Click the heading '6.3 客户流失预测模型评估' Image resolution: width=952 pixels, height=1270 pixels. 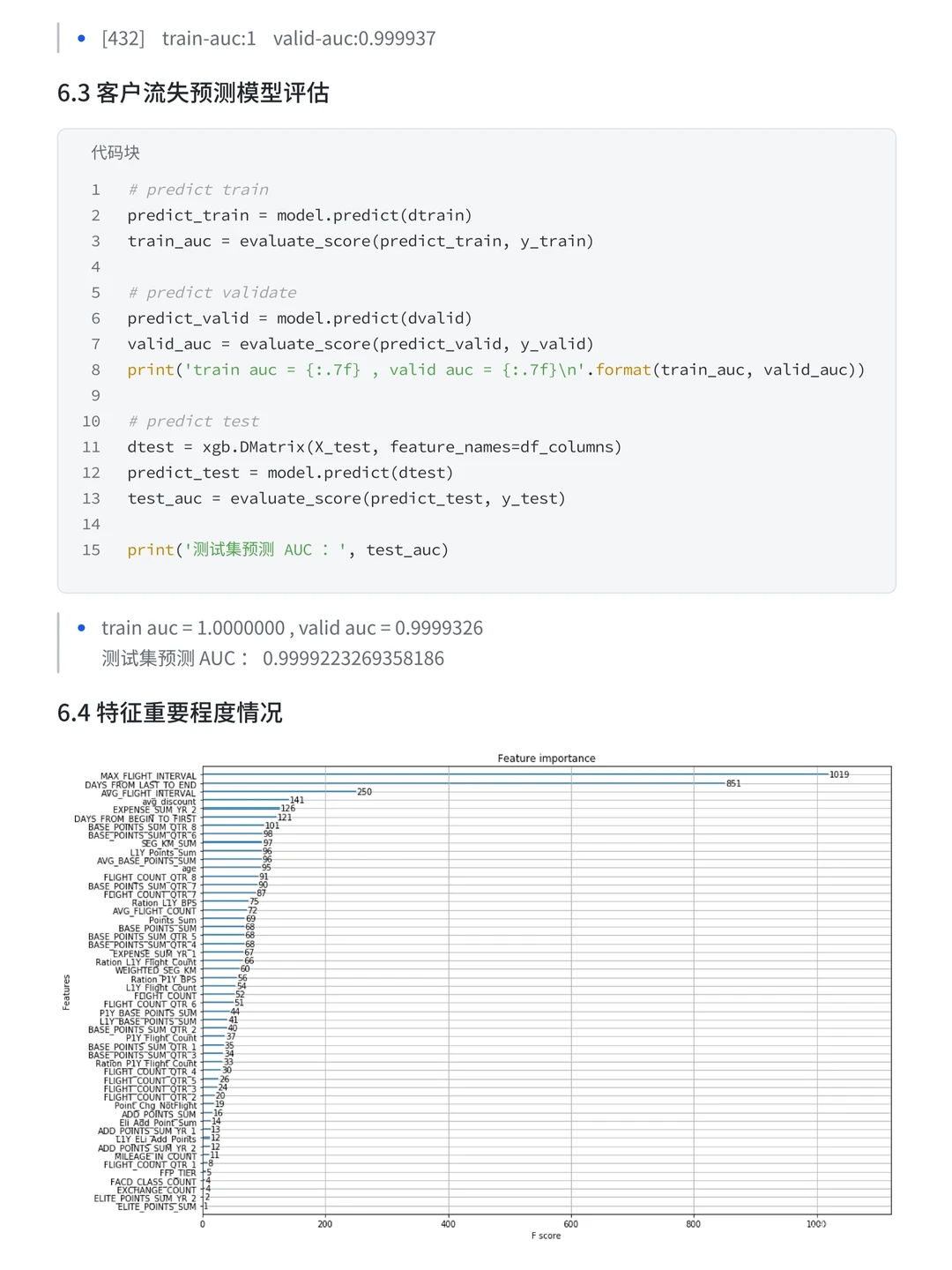pyautogui.click(x=193, y=93)
